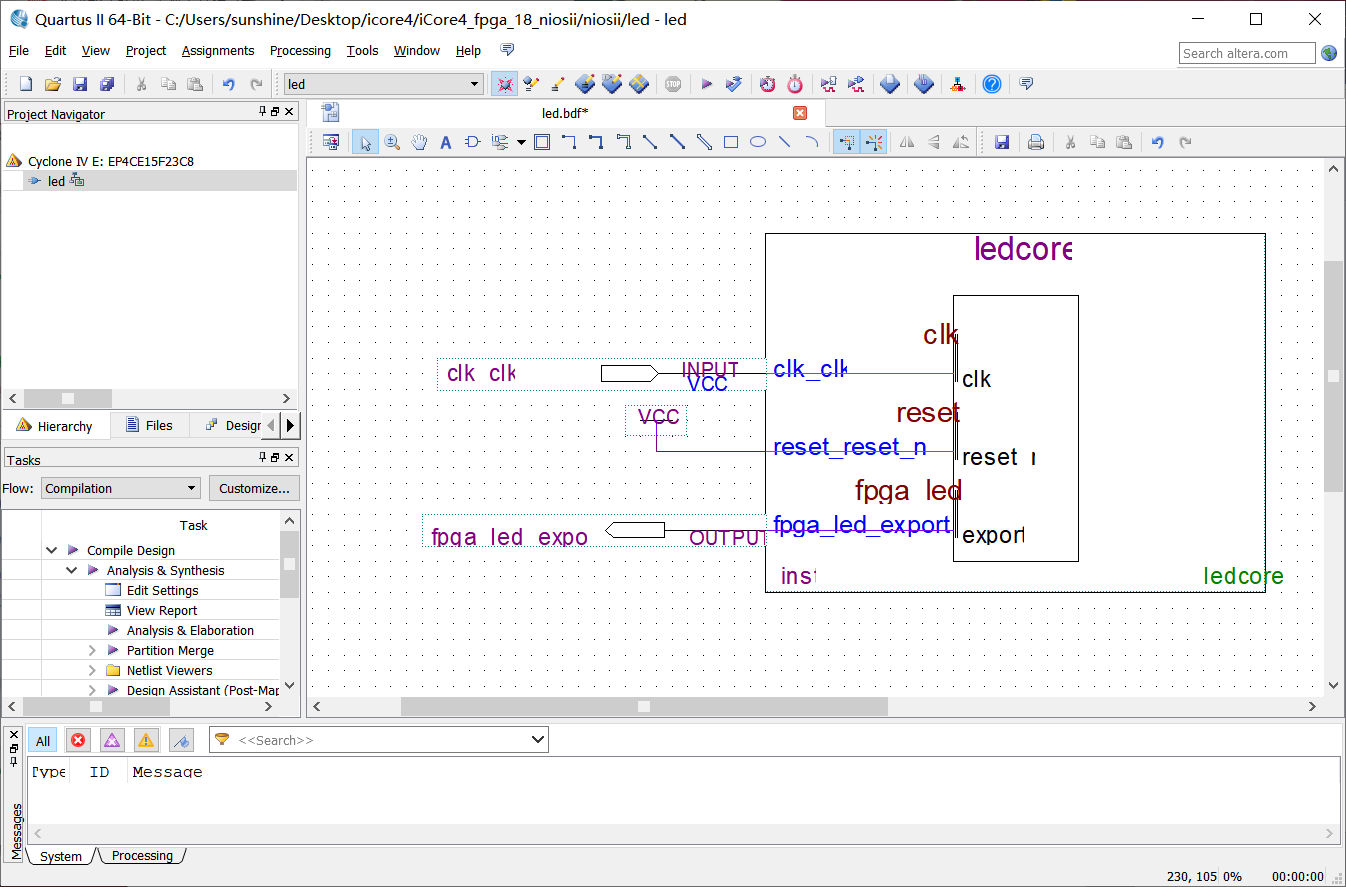Choose the Text tool (A icon)
Viewport: 1346px width, 887px height.
point(446,143)
